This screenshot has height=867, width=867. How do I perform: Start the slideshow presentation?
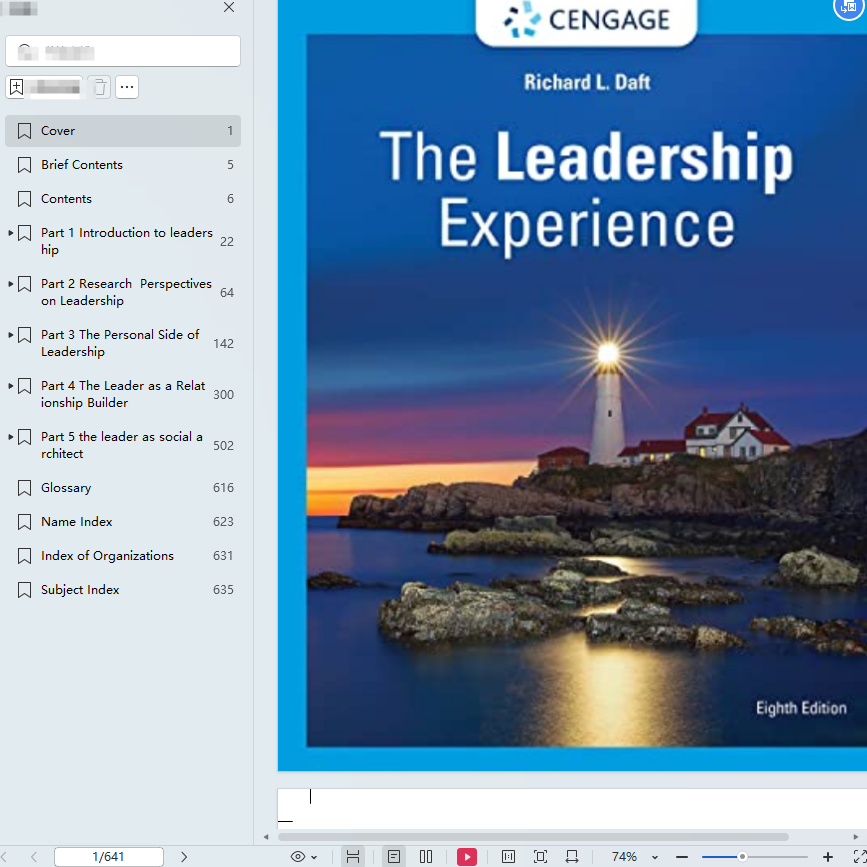click(467, 857)
